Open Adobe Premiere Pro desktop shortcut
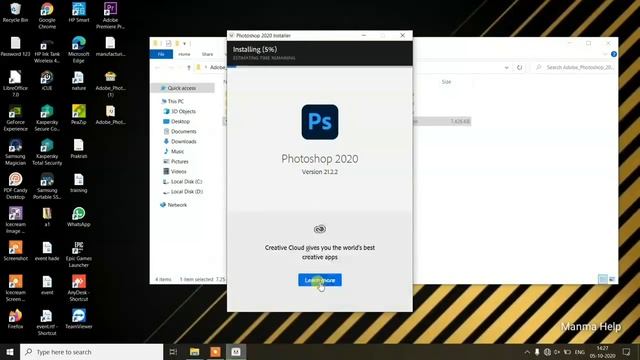 click(110, 16)
